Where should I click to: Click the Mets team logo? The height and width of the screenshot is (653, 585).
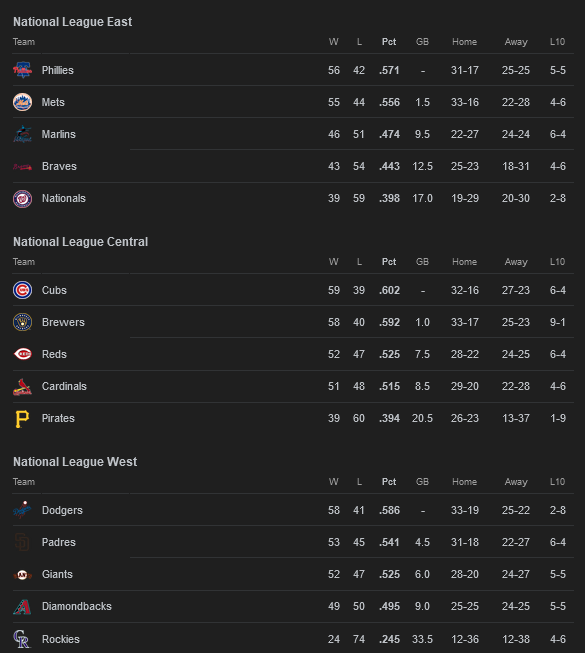[22, 102]
